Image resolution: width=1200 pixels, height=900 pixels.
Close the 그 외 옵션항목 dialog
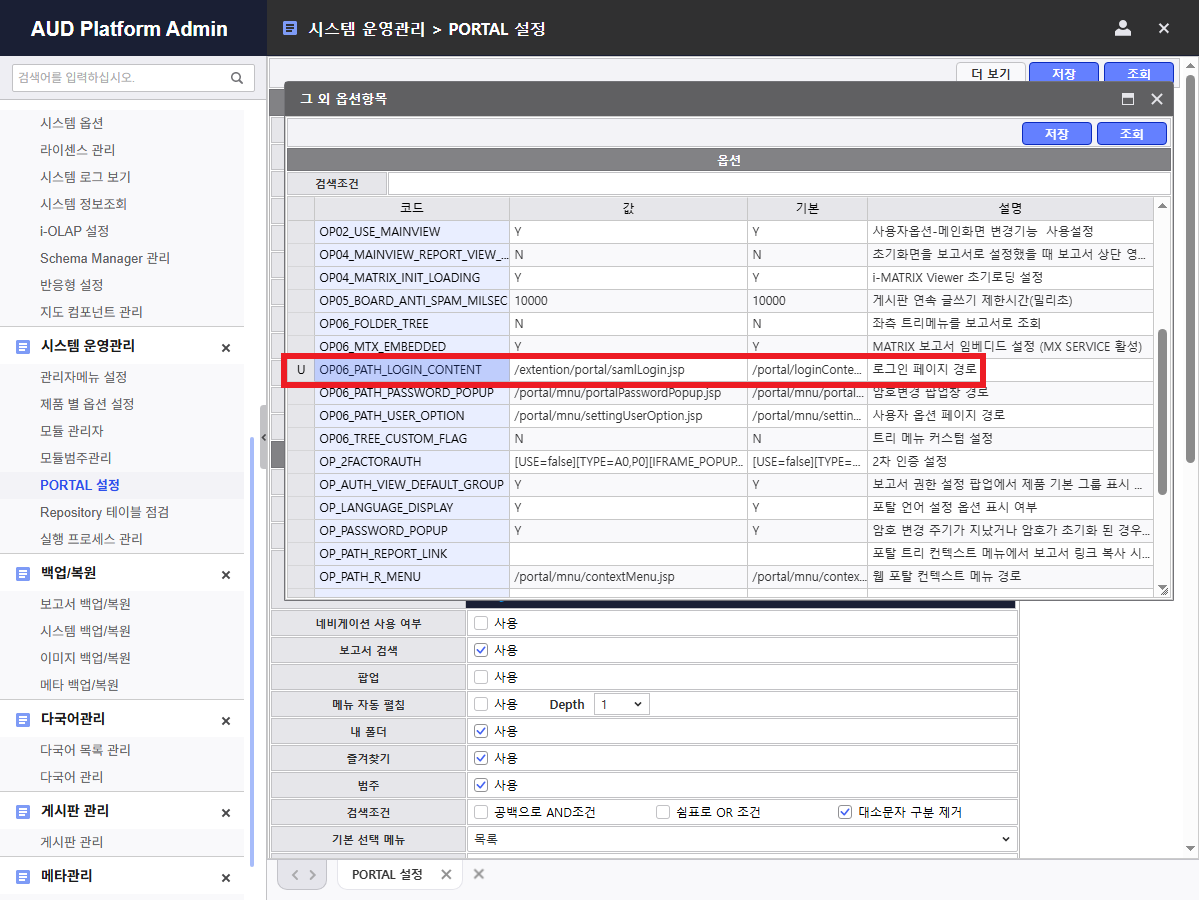point(1157,99)
